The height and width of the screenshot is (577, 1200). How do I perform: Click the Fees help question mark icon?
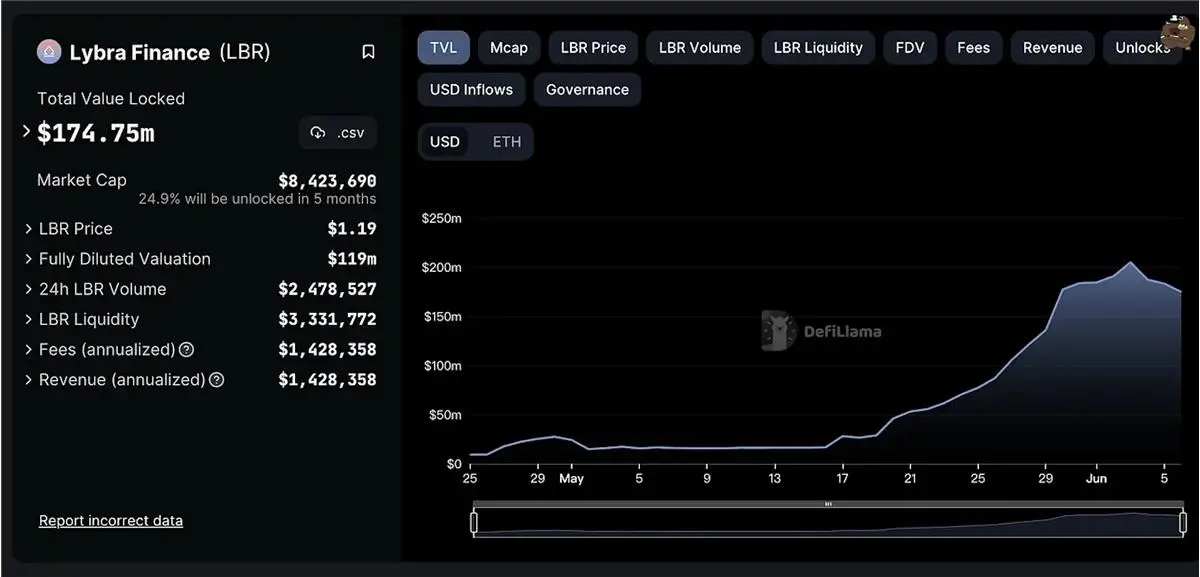[186, 350]
